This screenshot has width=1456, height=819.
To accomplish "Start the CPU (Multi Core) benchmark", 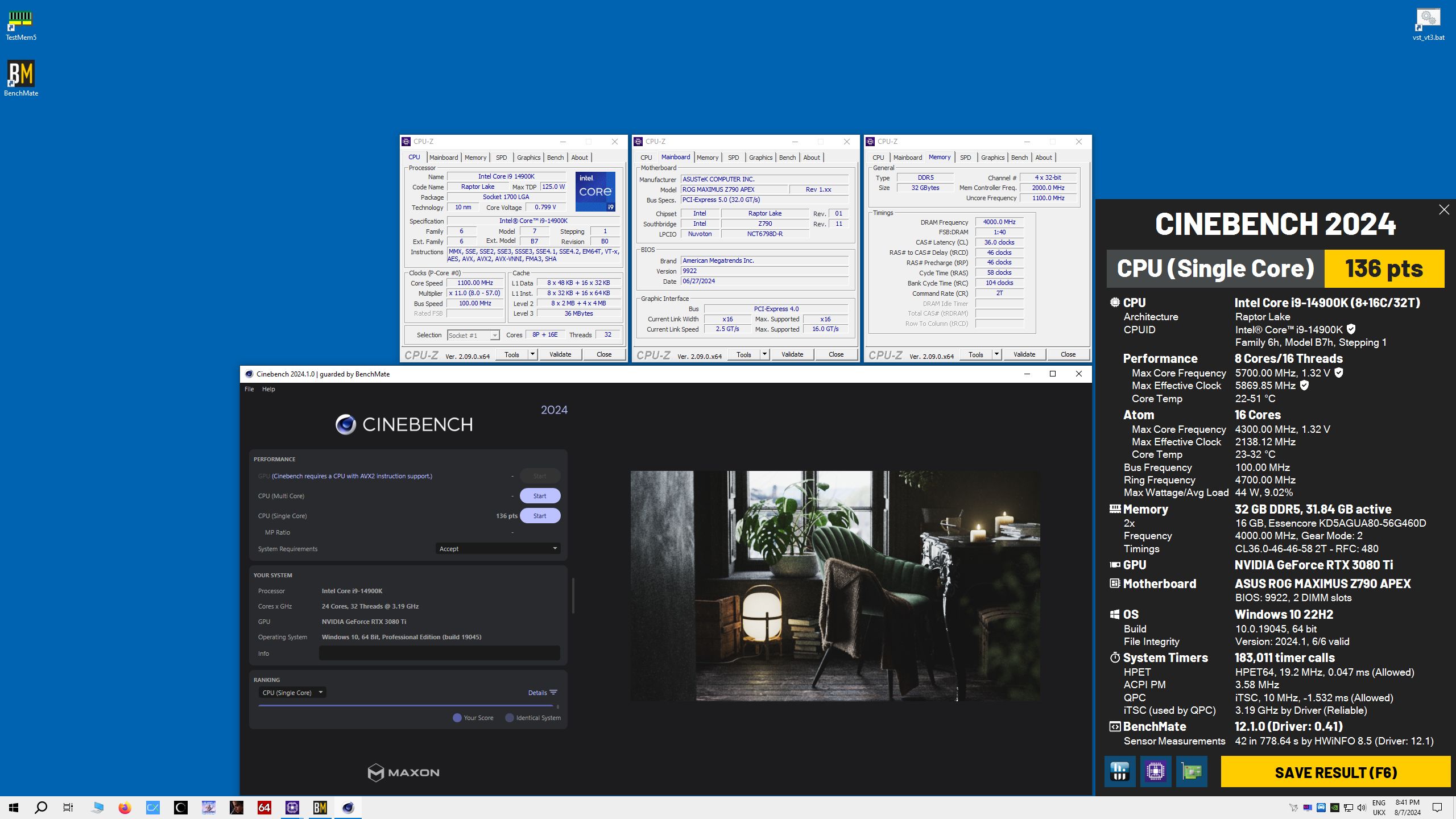I will [540, 496].
